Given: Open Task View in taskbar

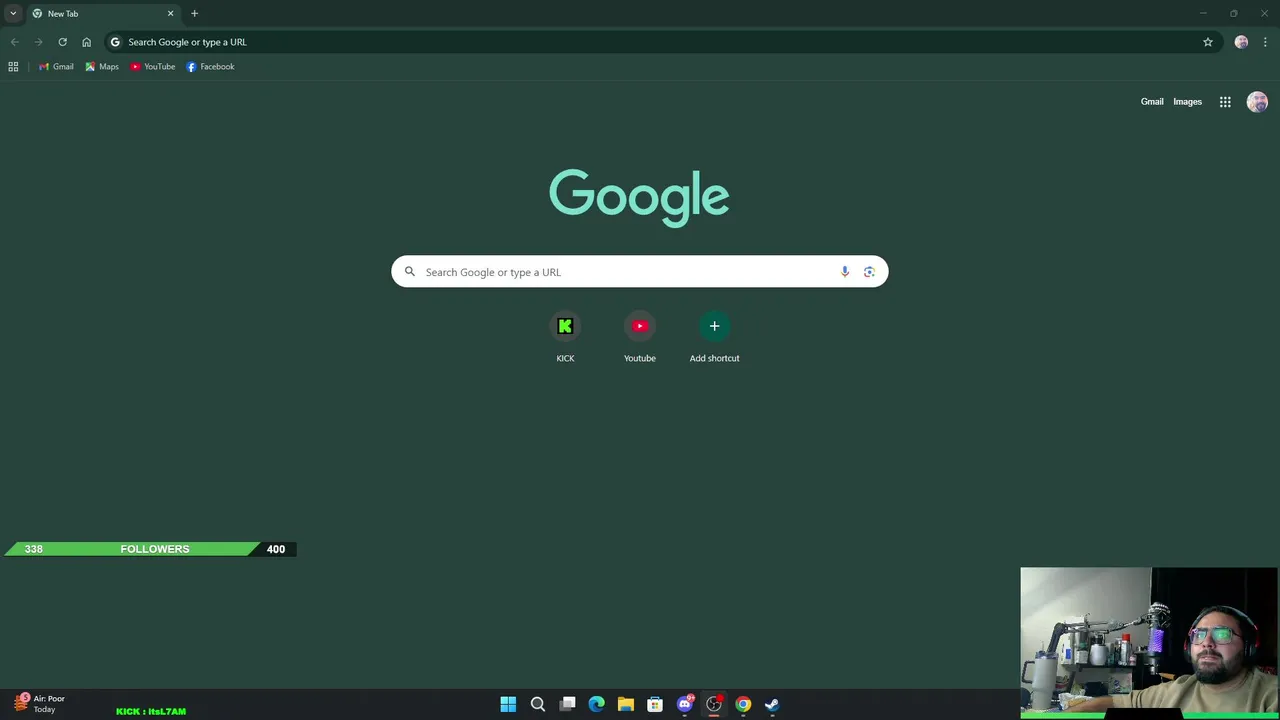Looking at the screenshot, I should pyautogui.click(x=567, y=704).
